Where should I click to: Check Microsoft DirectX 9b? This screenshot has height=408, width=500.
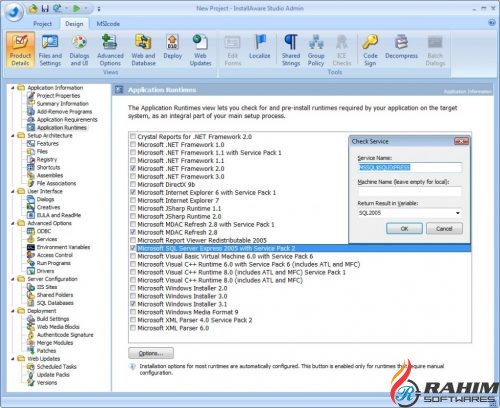133,184
